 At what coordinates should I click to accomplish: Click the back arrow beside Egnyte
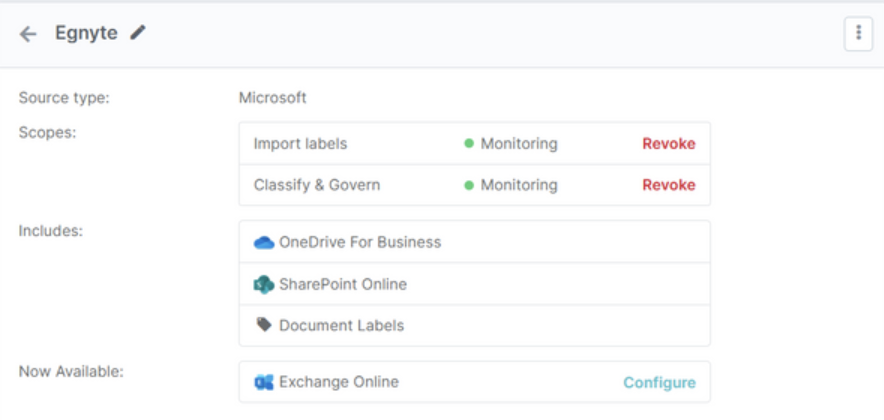click(x=28, y=34)
